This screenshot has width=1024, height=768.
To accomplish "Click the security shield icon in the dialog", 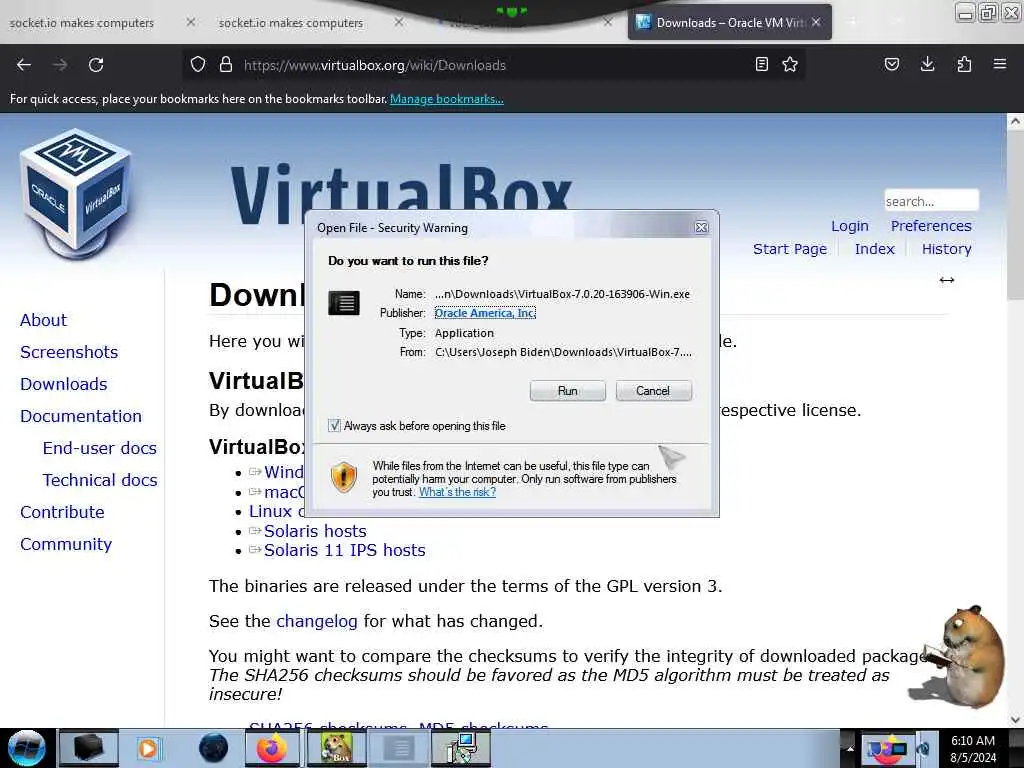I will (x=344, y=477).
